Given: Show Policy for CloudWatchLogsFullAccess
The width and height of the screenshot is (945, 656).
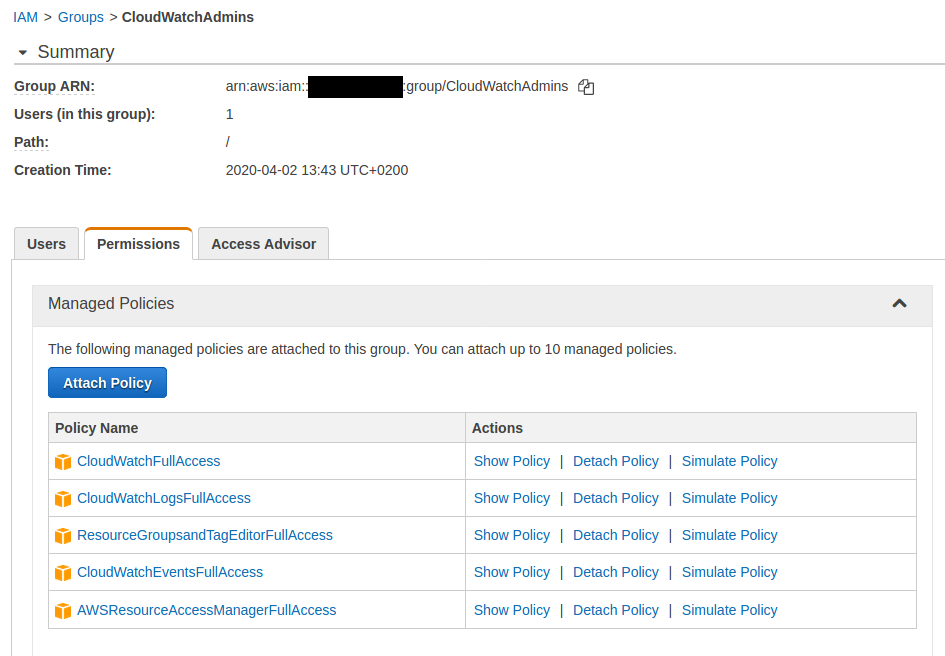Looking at the screenshot, I should (x=512, y=498).
